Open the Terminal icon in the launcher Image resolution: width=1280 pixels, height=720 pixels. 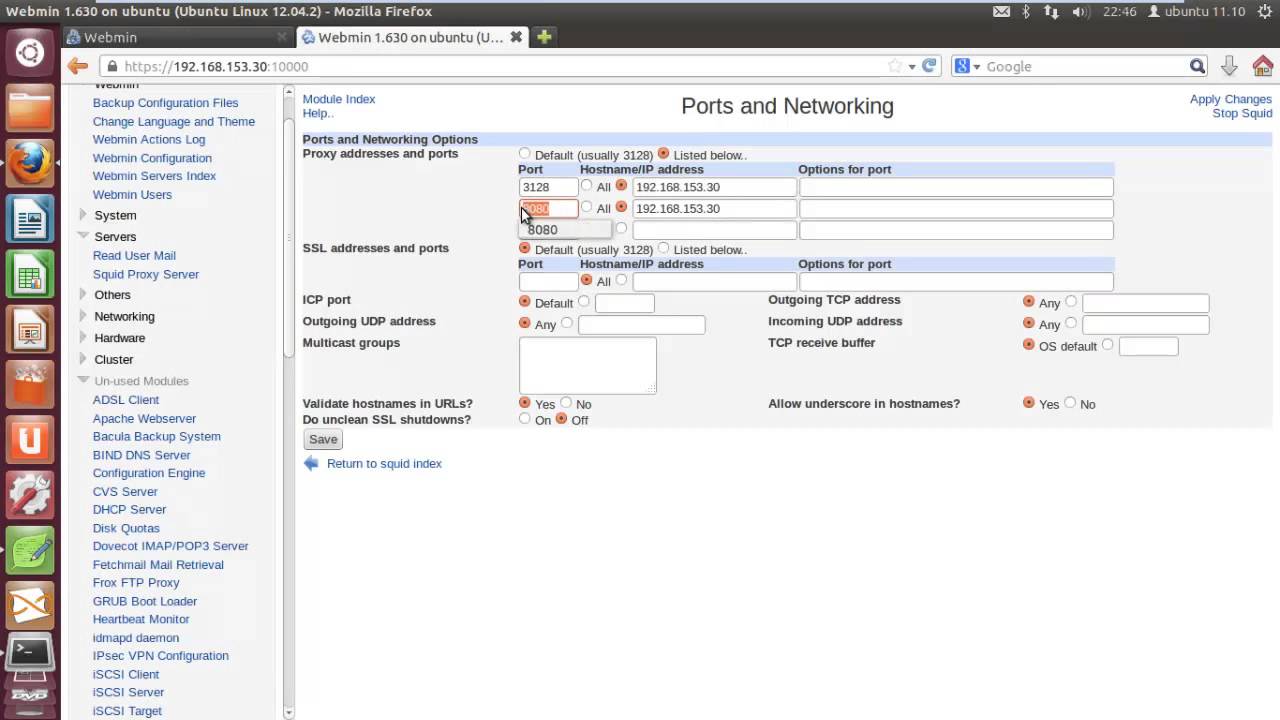click(30, 655)
